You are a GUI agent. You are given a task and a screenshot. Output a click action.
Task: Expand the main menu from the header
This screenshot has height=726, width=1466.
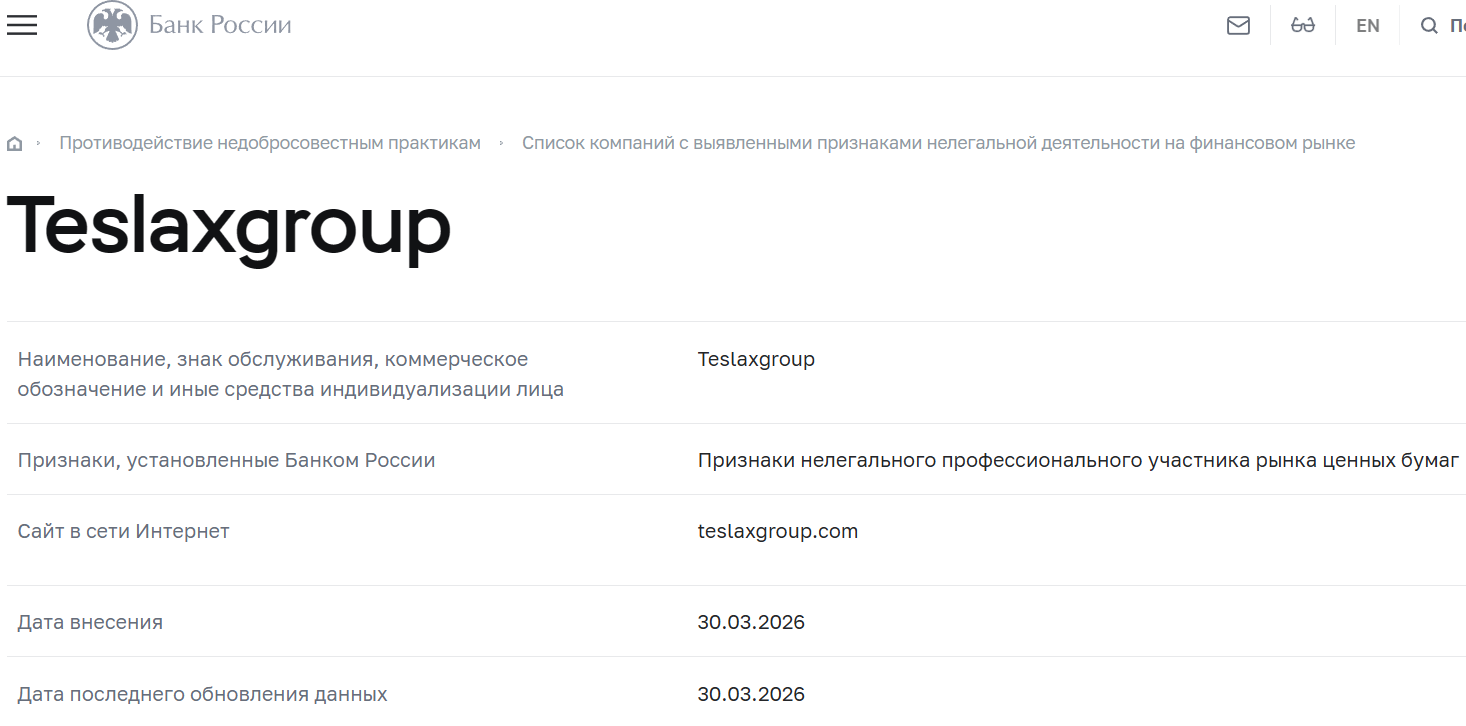pos(22,25)
